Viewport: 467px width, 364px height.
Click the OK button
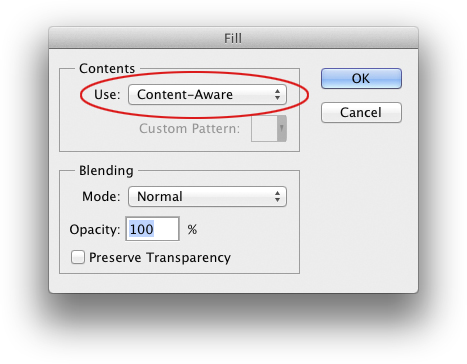pos(361,79)
